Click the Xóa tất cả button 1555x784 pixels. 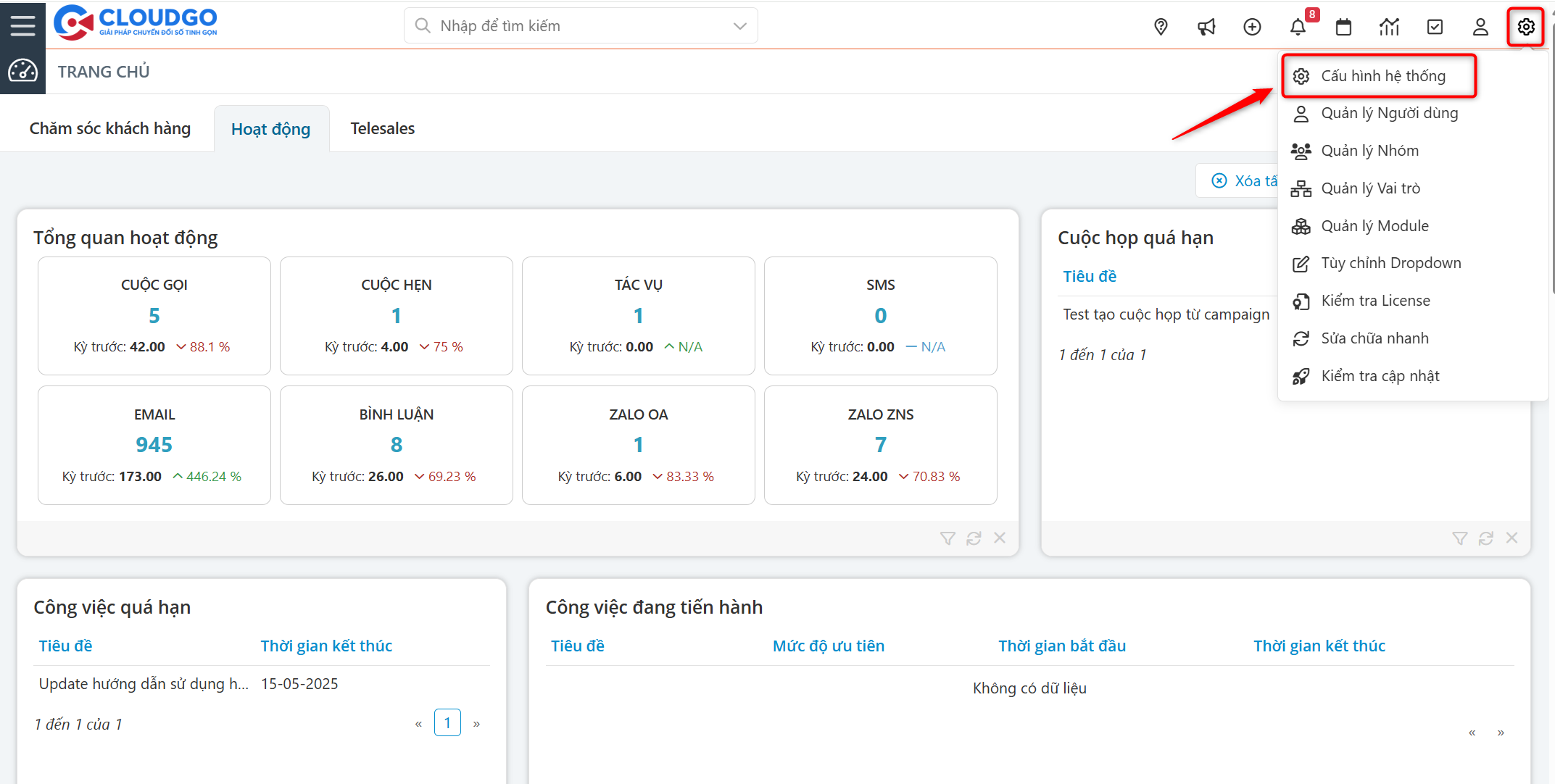point(1243,181)
